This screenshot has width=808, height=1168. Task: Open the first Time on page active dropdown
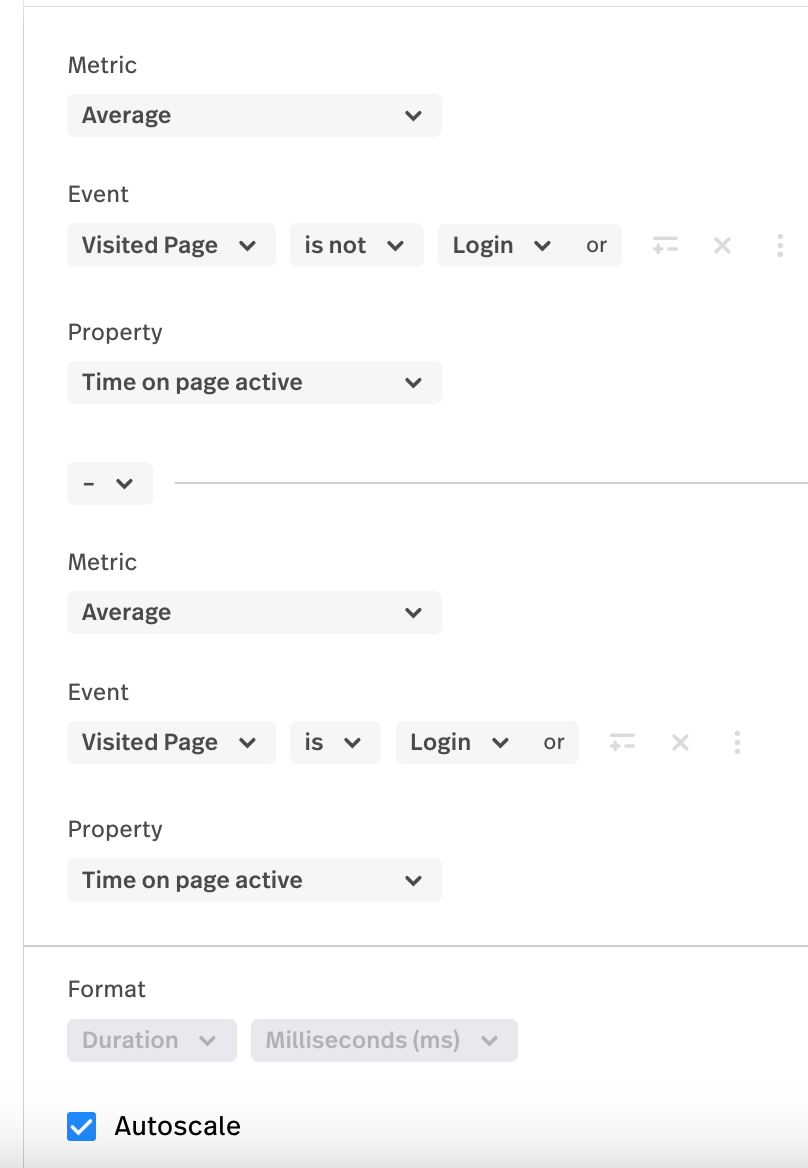[254, 383]
